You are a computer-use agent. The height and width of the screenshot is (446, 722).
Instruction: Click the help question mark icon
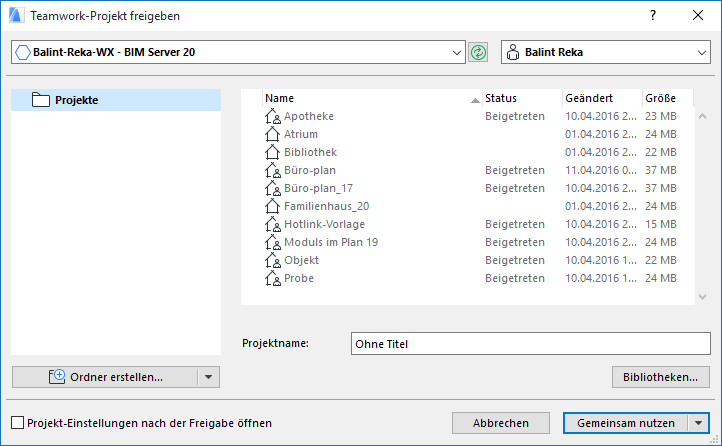(653, 16)
